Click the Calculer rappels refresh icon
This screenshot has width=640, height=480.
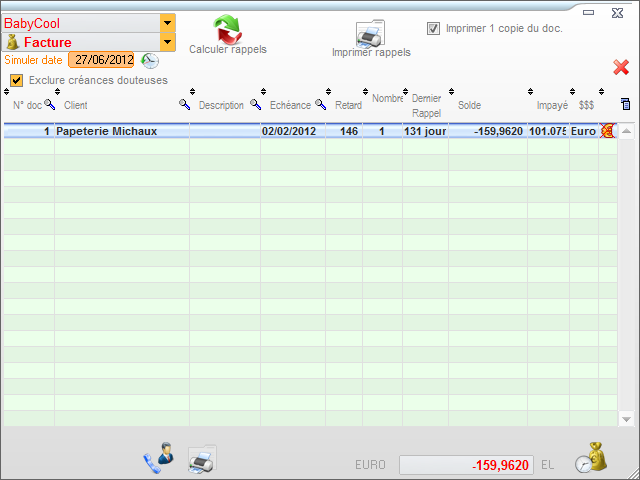[x=228, y=27]
